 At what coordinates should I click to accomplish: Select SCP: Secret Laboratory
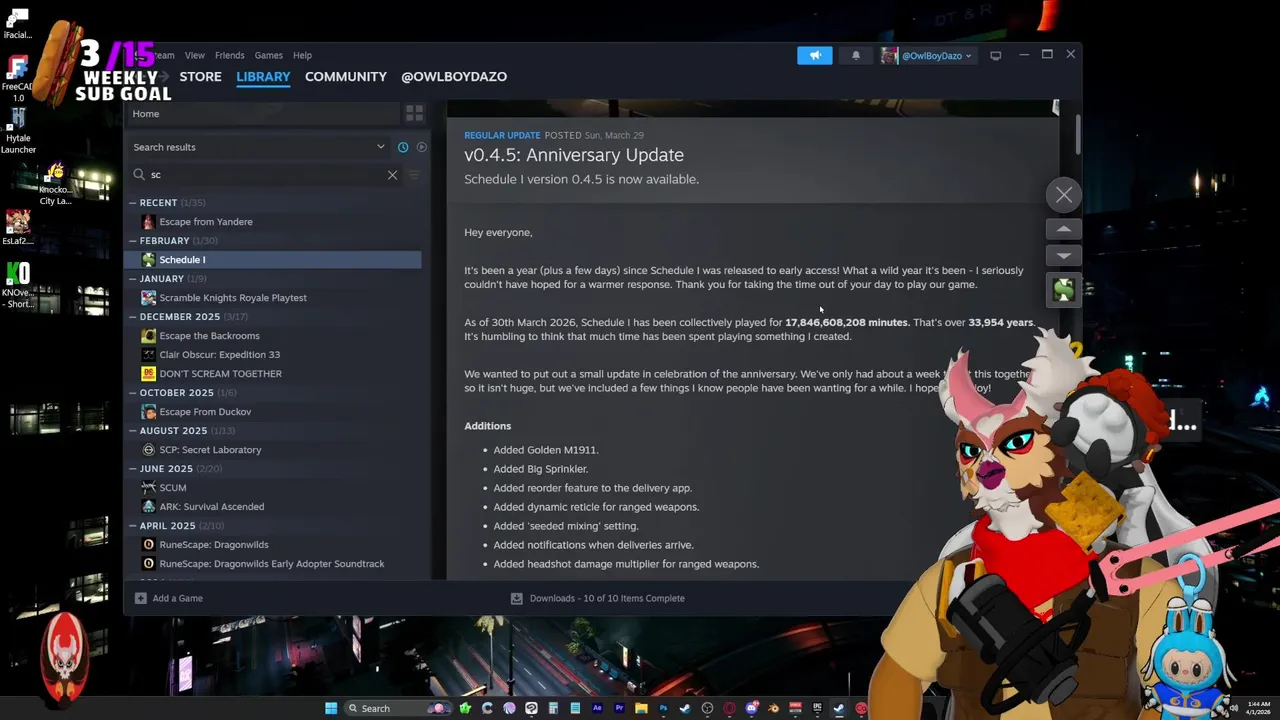[272, 450]
